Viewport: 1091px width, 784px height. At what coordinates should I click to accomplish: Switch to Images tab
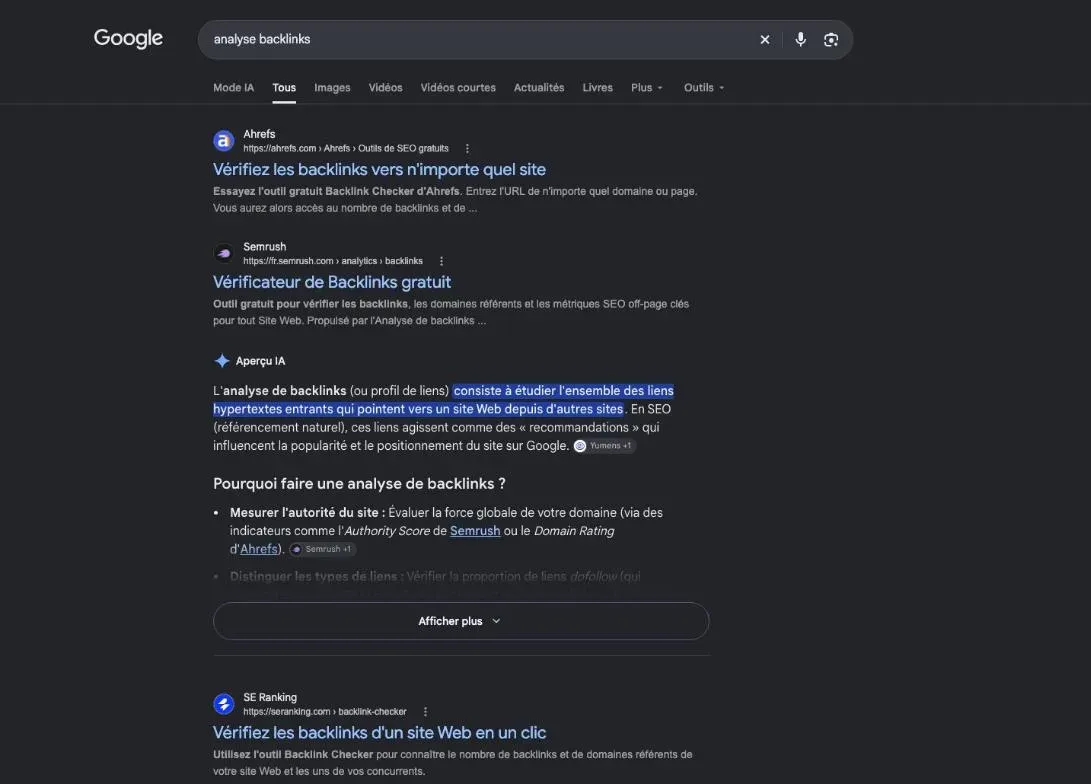point(332,88)
